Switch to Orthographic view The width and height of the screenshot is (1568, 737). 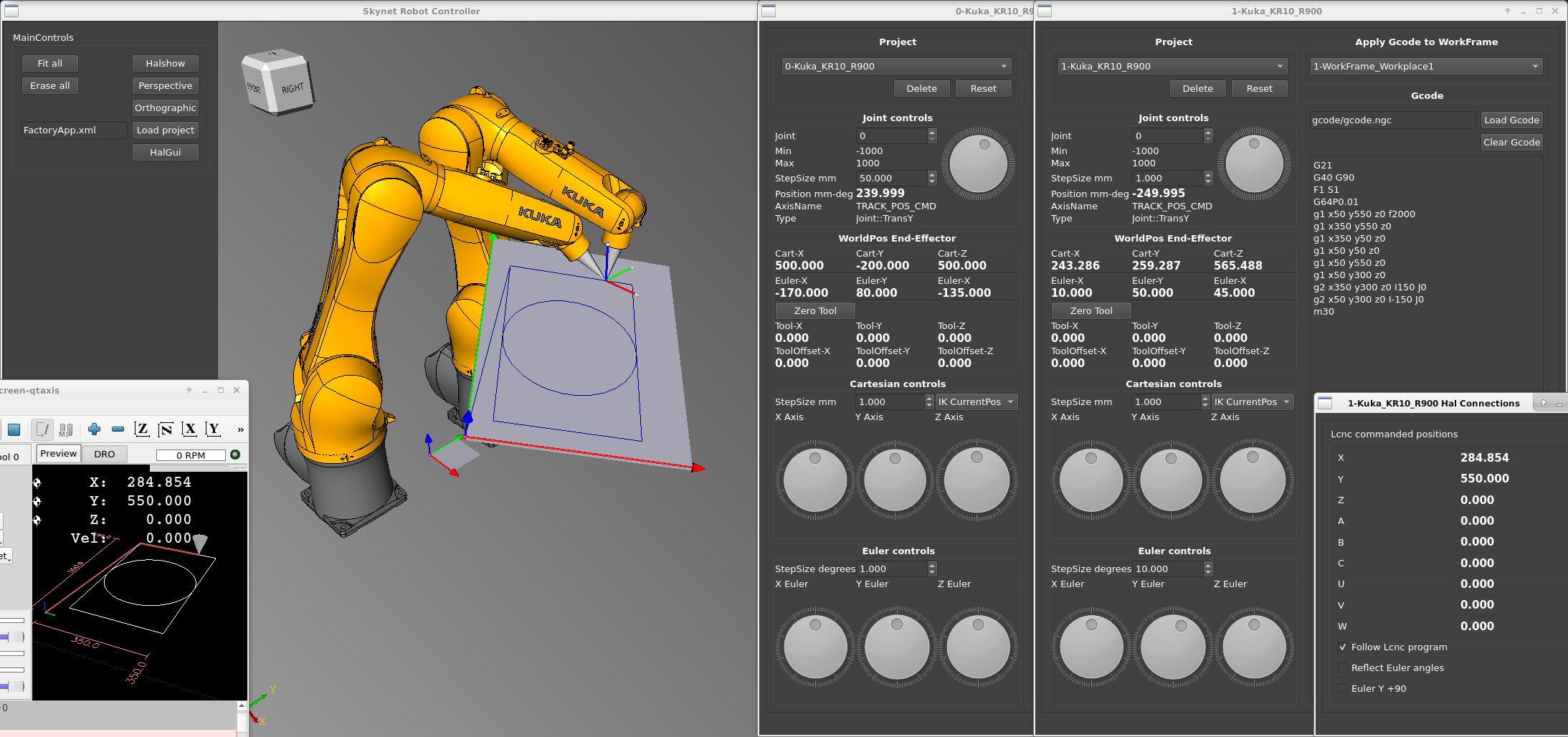166,108
